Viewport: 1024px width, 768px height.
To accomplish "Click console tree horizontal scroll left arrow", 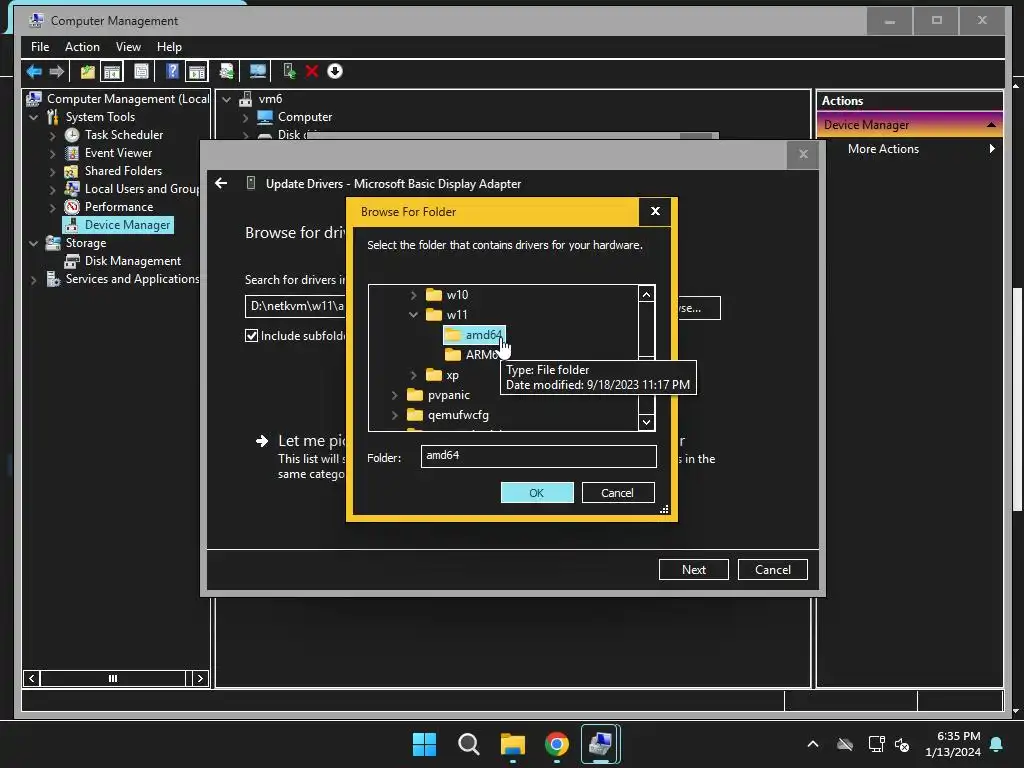I will pyautogui.click(x=31, y=679).
